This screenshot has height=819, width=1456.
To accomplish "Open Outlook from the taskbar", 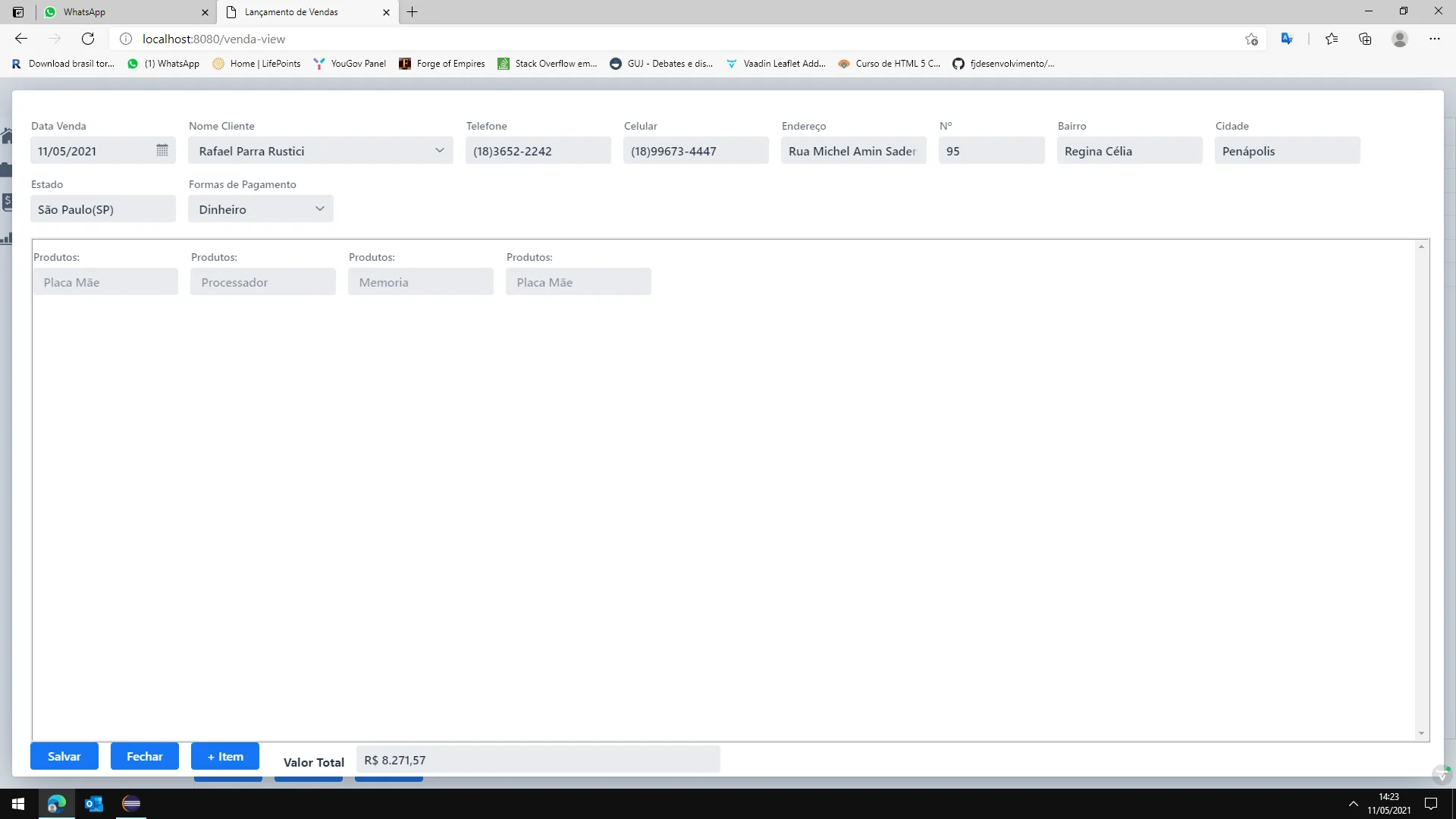I will pyautogui.click(x=94, y=804).
